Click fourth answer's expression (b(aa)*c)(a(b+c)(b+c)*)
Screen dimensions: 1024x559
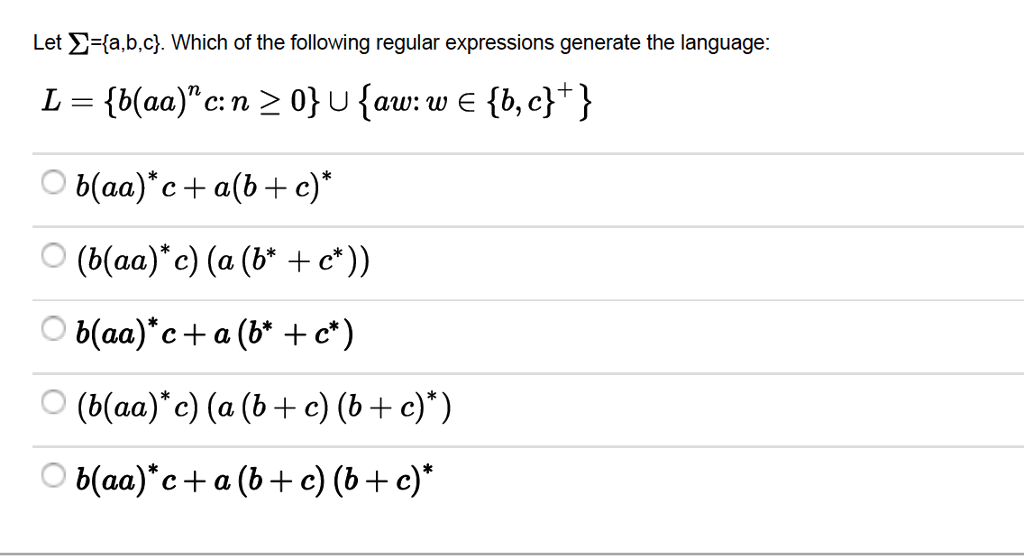tap(264, 407)
